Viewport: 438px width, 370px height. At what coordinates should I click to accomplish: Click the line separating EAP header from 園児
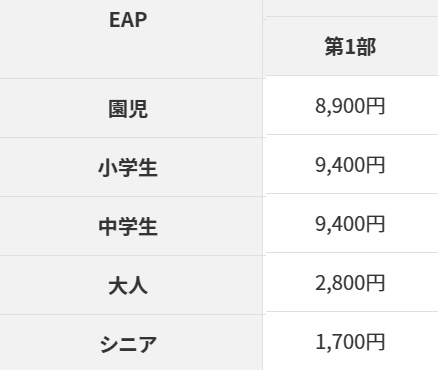tap(131, 79)
